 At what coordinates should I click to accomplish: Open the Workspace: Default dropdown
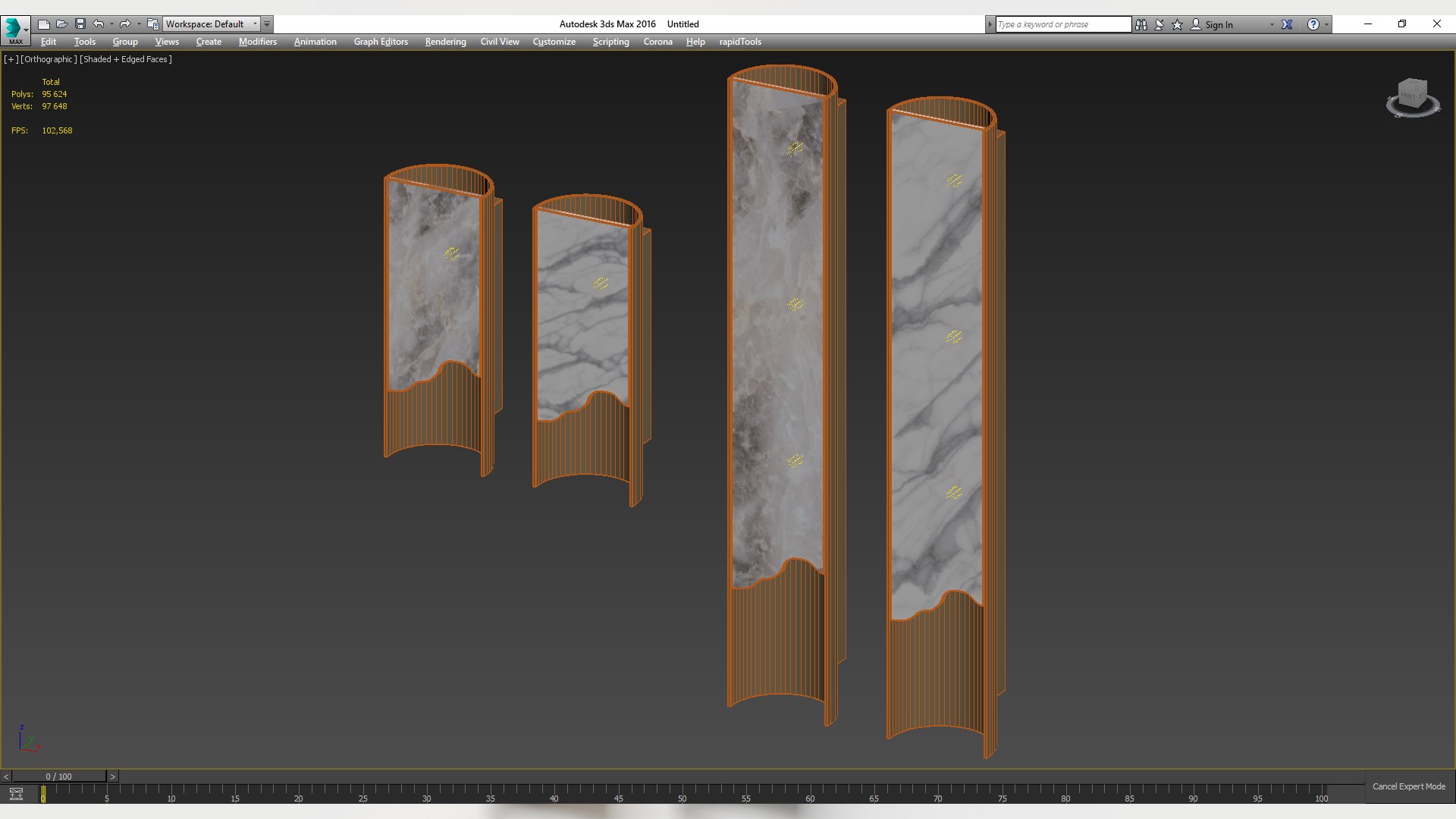coord(212,24)
